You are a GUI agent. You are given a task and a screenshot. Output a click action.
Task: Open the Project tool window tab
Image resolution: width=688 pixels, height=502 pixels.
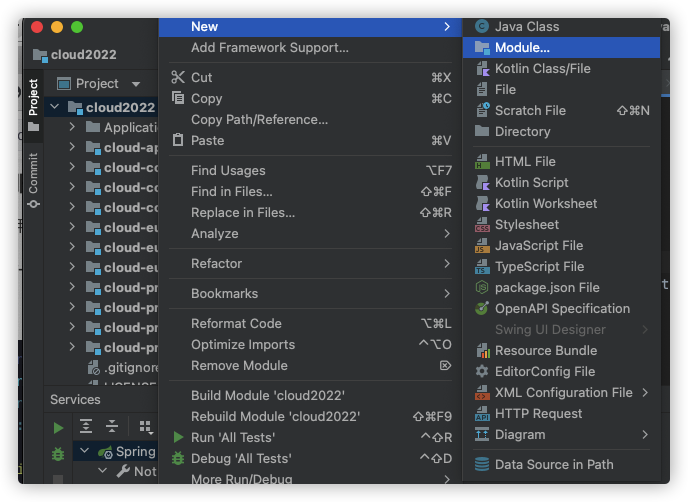[x=33, y=105]
